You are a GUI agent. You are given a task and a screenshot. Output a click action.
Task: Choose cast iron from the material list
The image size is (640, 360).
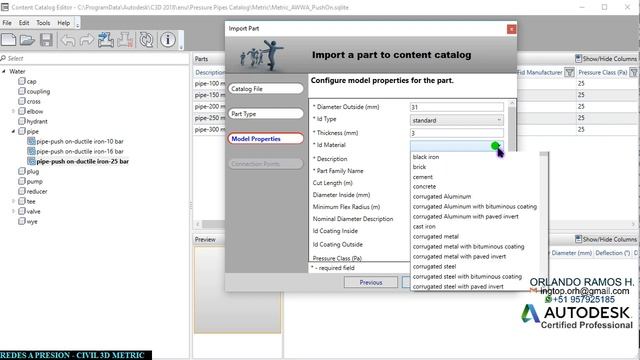[424, 226]
